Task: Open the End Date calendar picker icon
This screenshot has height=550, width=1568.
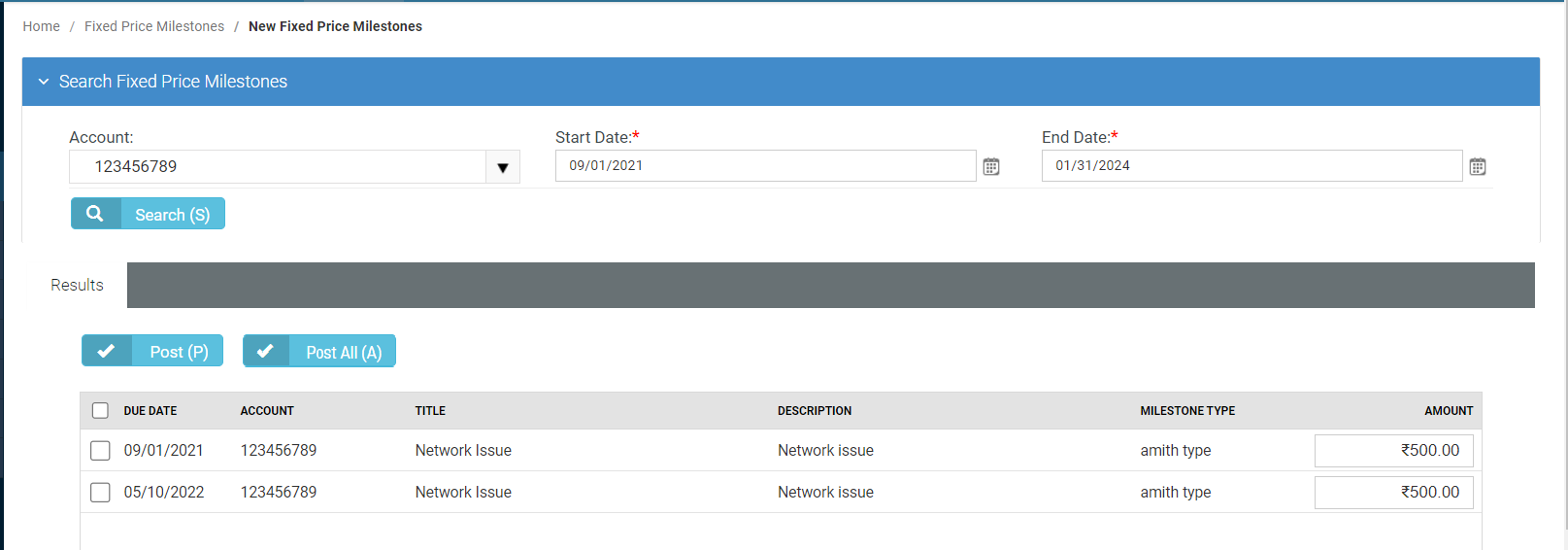Action: pos(1477,167)
